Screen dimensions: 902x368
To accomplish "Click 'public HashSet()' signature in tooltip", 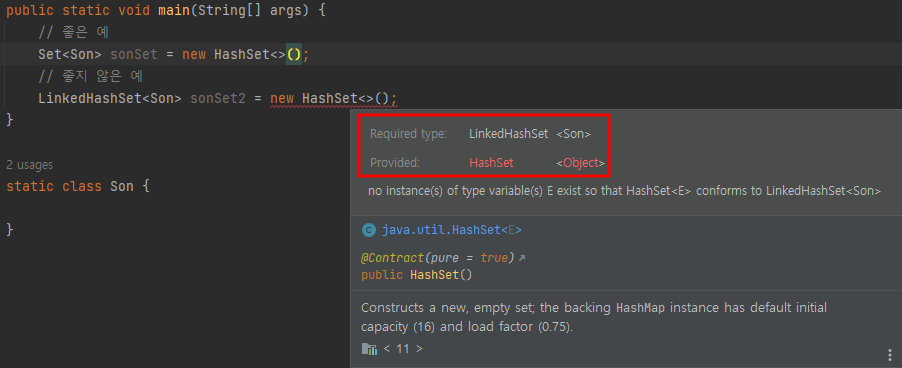I will (x=416, y=275).
